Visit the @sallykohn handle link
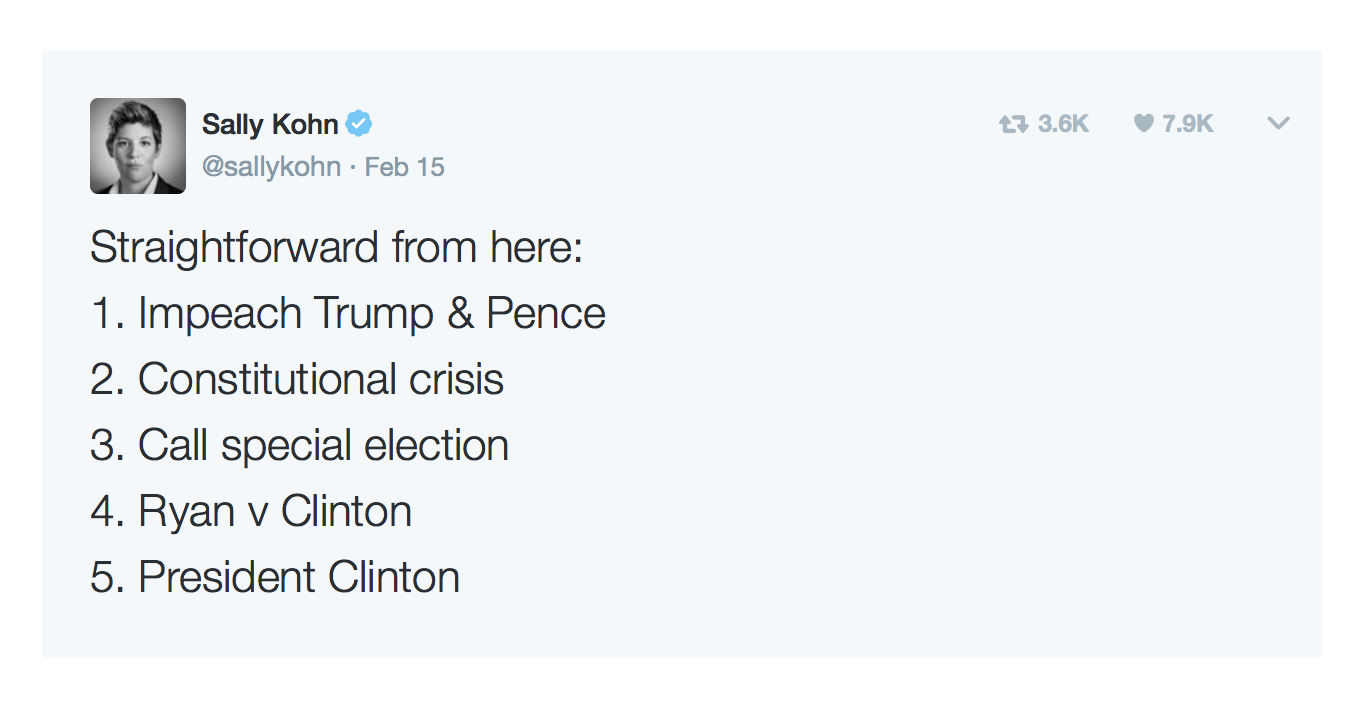 271,166
